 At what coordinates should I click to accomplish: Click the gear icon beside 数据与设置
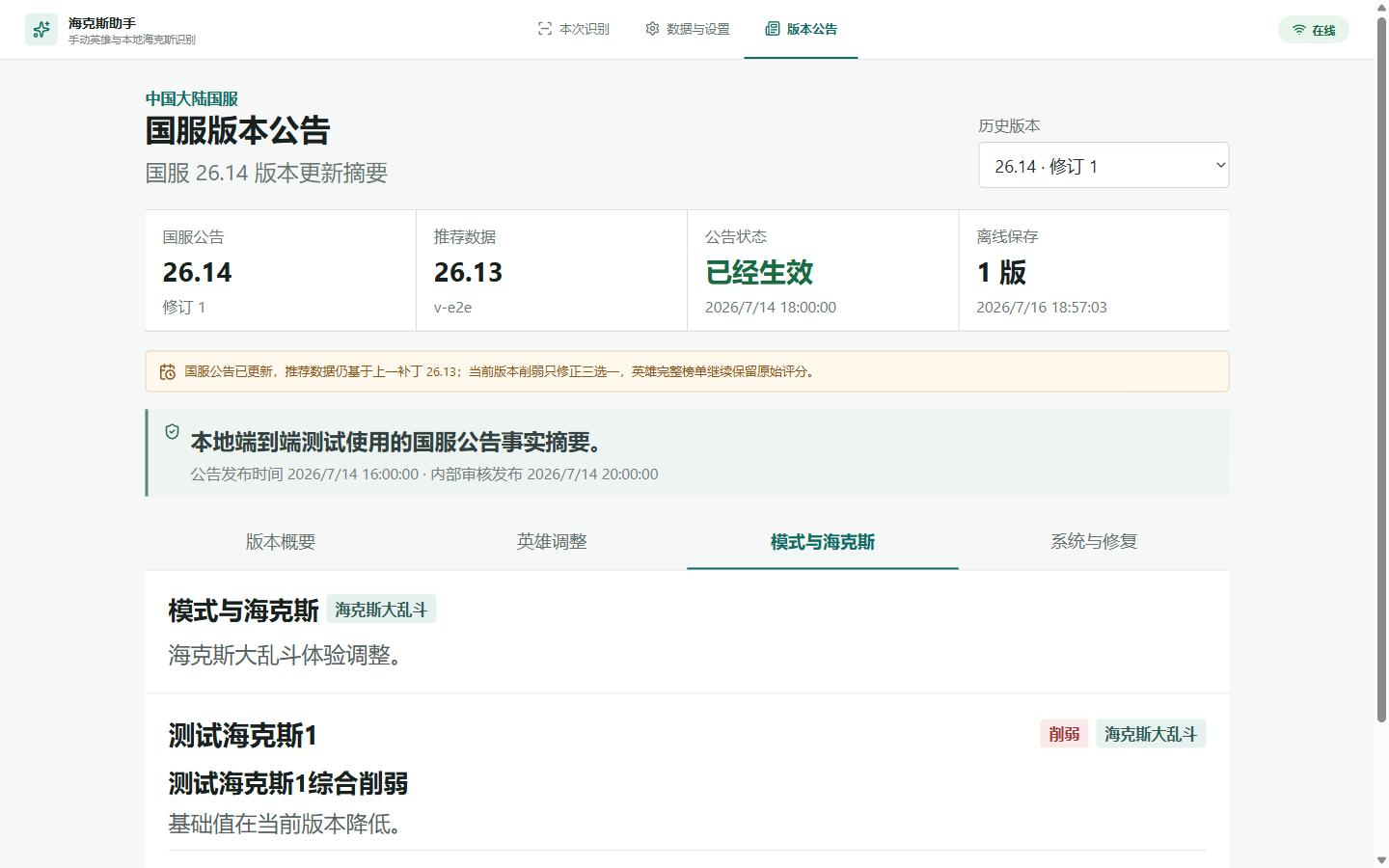652,29
